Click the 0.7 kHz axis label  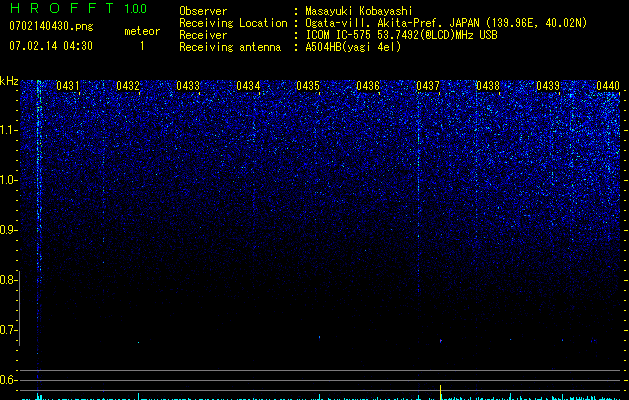(x=8, y=330)
